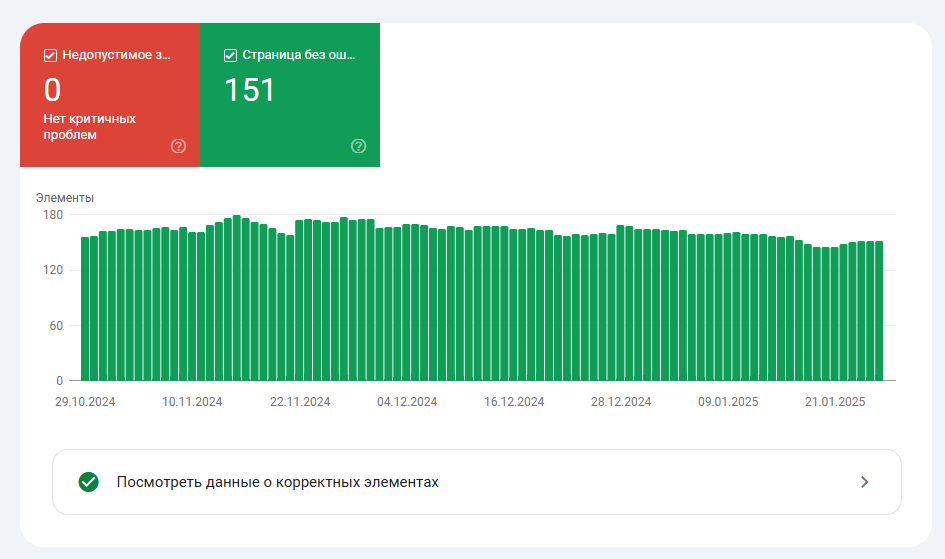Click the 29.10.2024 date label

click(85, 402)
